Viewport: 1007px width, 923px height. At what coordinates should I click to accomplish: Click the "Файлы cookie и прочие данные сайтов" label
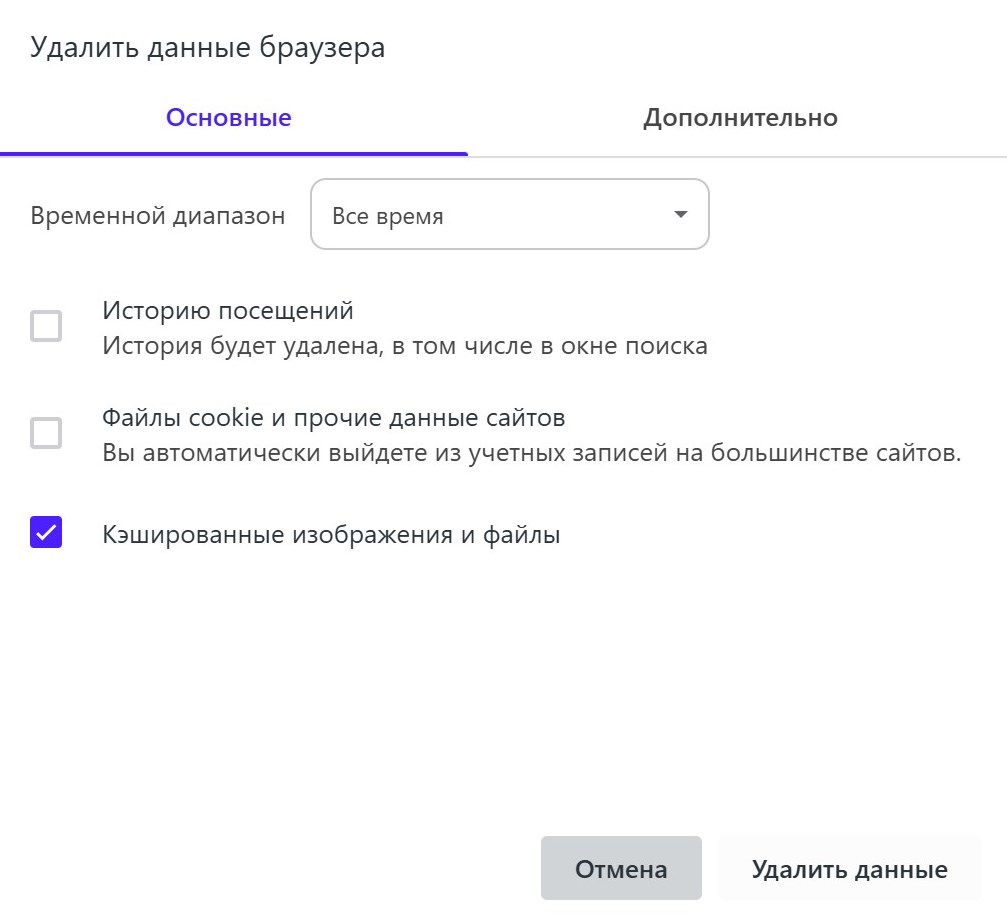(x=334, y=417)
